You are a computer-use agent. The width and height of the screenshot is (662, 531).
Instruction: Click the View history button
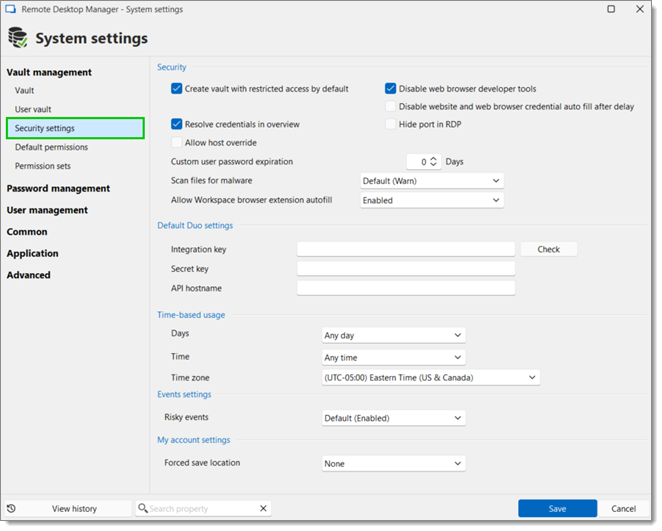coord(68,509)
